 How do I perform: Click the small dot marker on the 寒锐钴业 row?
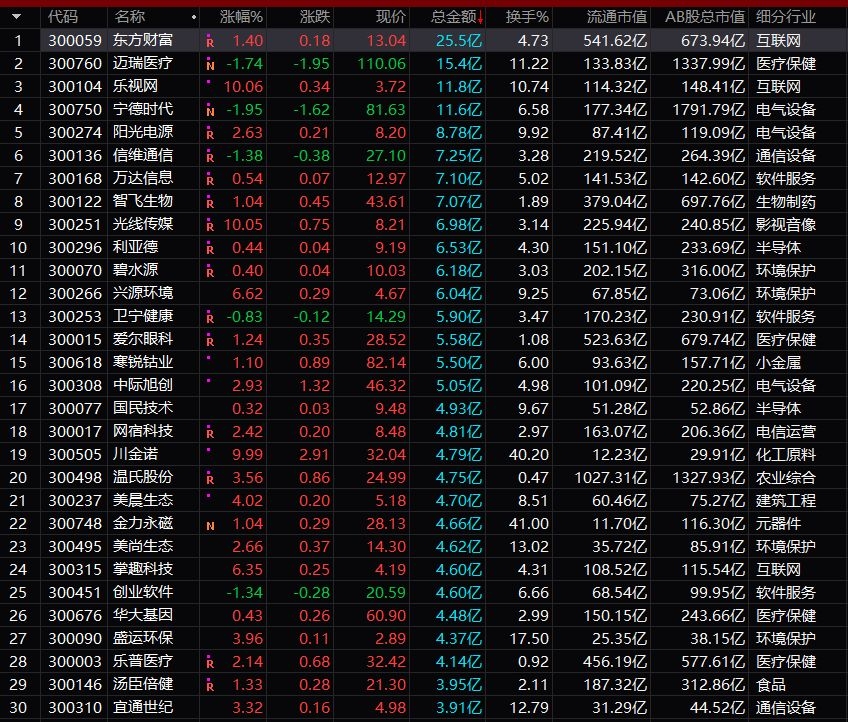click(x=208, y=357)
